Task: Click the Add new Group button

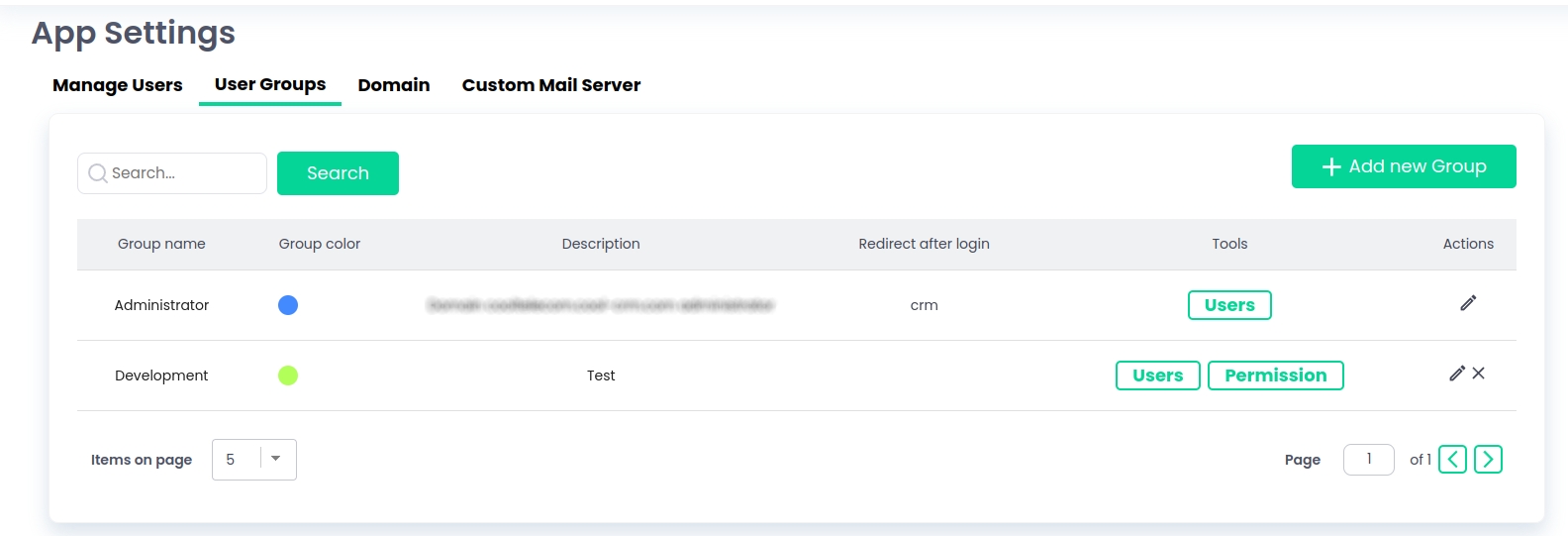Action: (x=1404, y=166)
